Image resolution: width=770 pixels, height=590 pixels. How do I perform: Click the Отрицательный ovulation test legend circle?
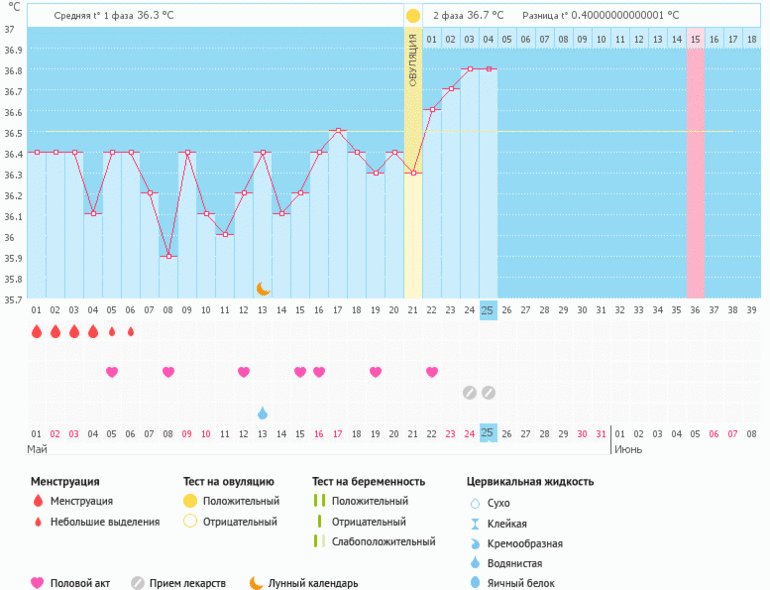190,521
